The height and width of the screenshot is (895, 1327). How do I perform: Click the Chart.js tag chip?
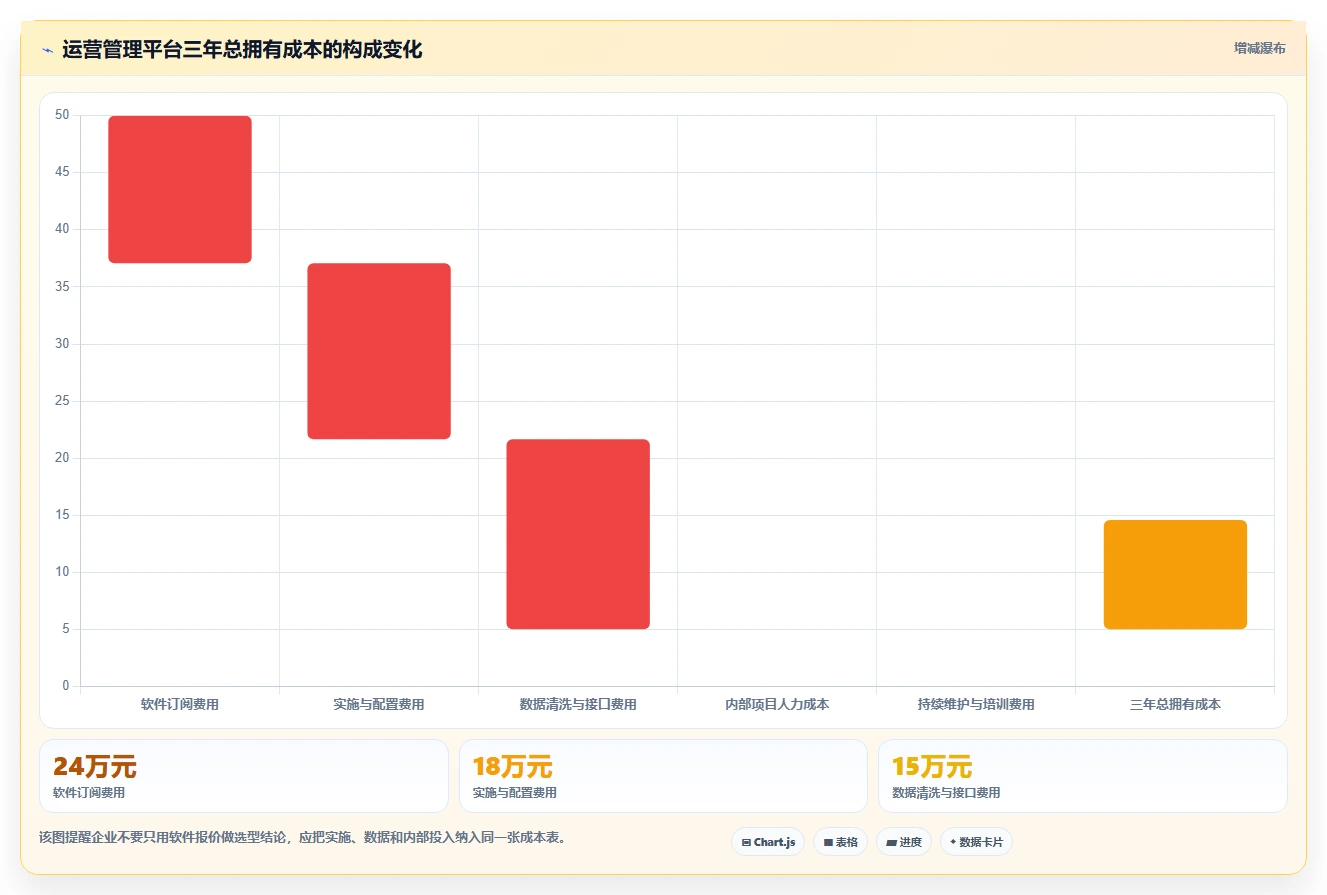tap(768, 842)
